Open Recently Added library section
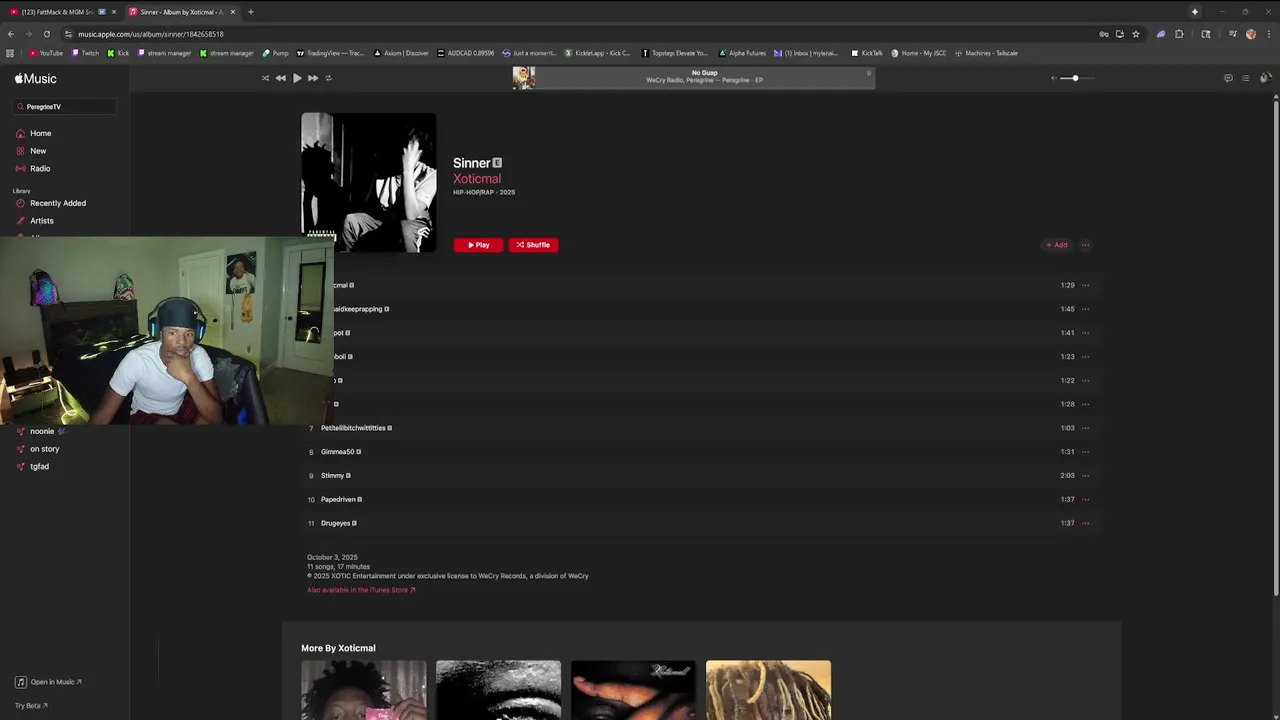 [57, 203]
